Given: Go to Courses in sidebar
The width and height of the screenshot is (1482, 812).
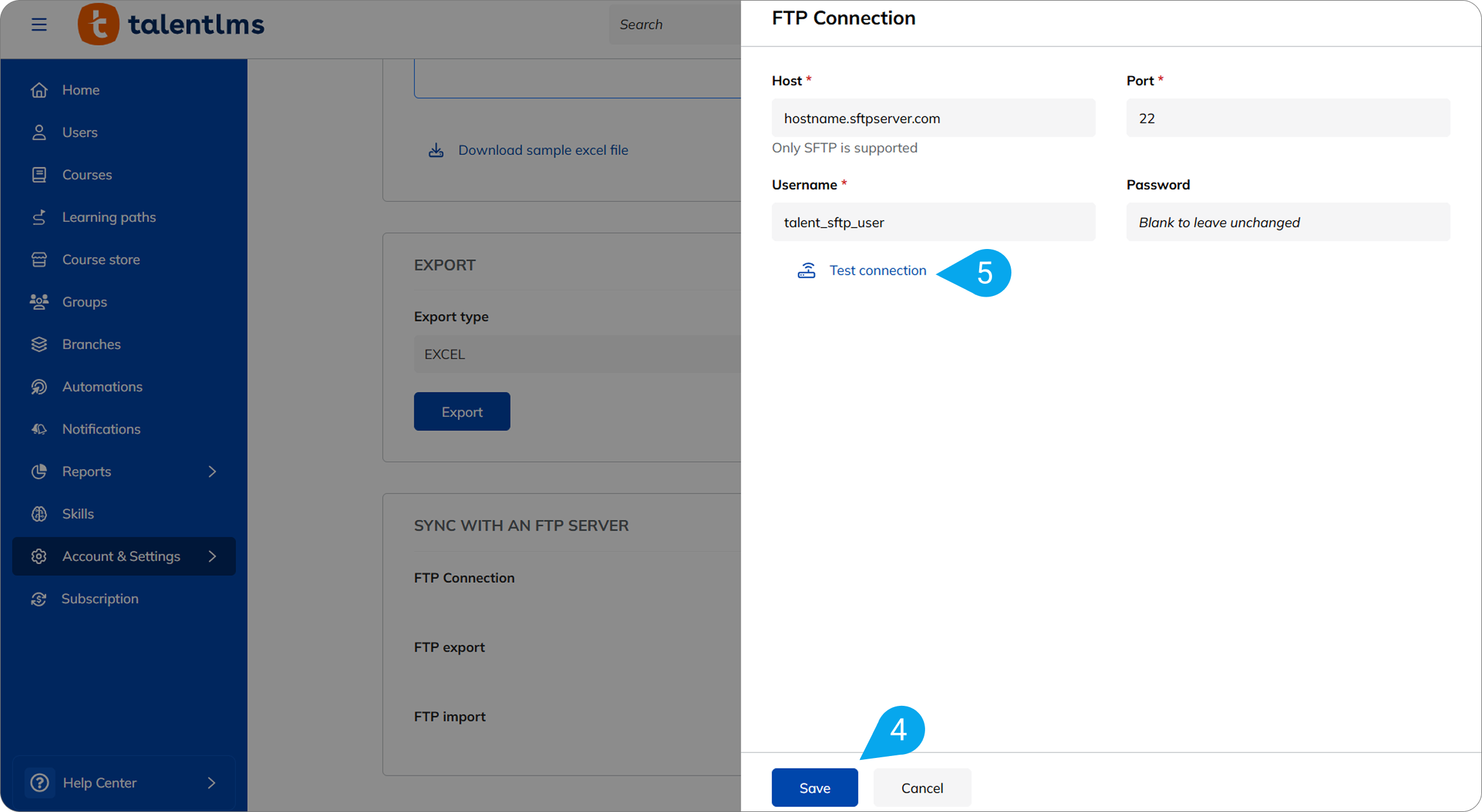Looking at the screenshot, I should (x=87, y=175).
